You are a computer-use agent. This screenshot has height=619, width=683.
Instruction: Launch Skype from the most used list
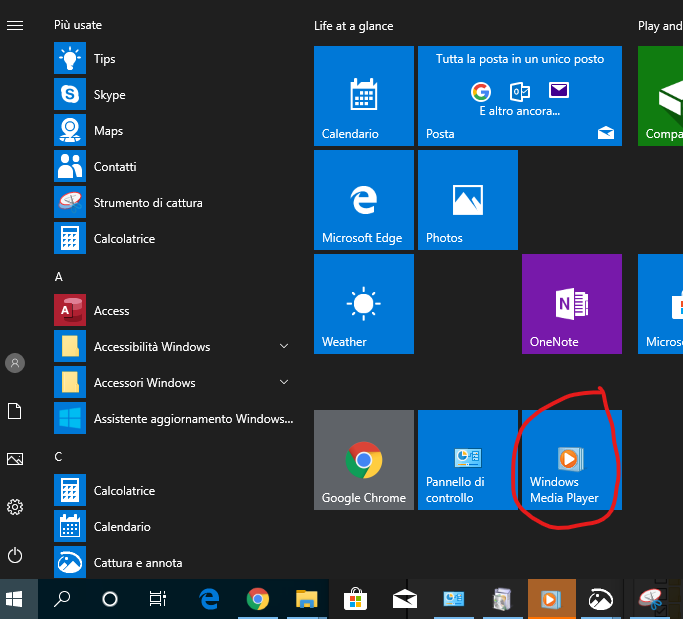tap(109, 95)
